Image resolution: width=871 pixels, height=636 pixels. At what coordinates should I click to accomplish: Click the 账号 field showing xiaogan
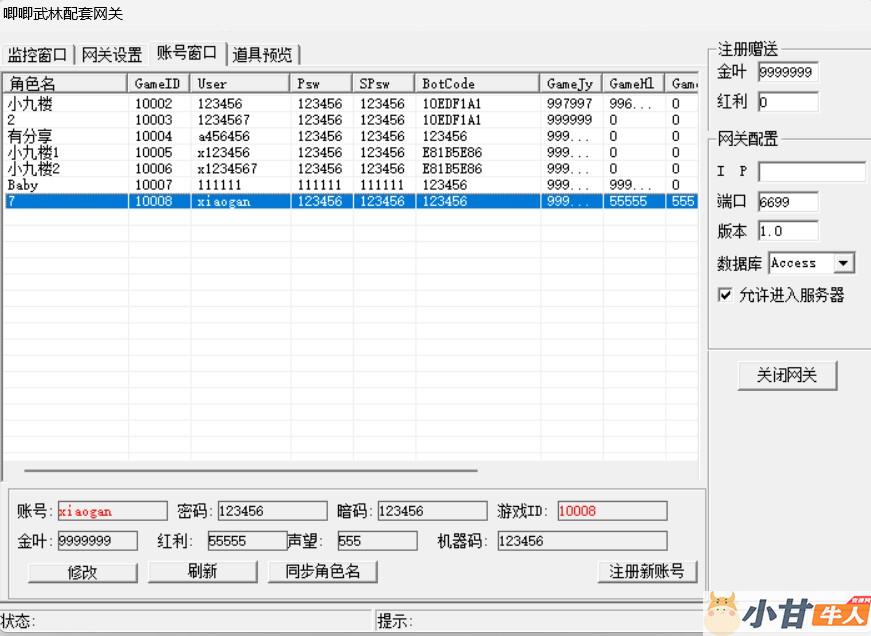(x=112, y=511)
